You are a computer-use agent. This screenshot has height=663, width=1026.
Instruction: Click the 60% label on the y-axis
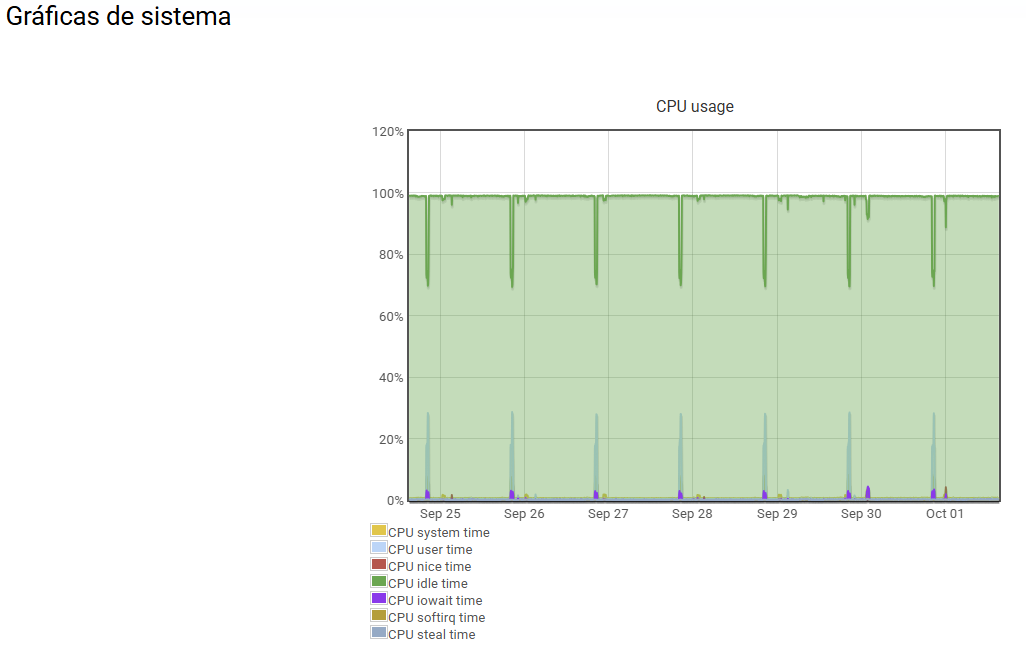(390, 316)
